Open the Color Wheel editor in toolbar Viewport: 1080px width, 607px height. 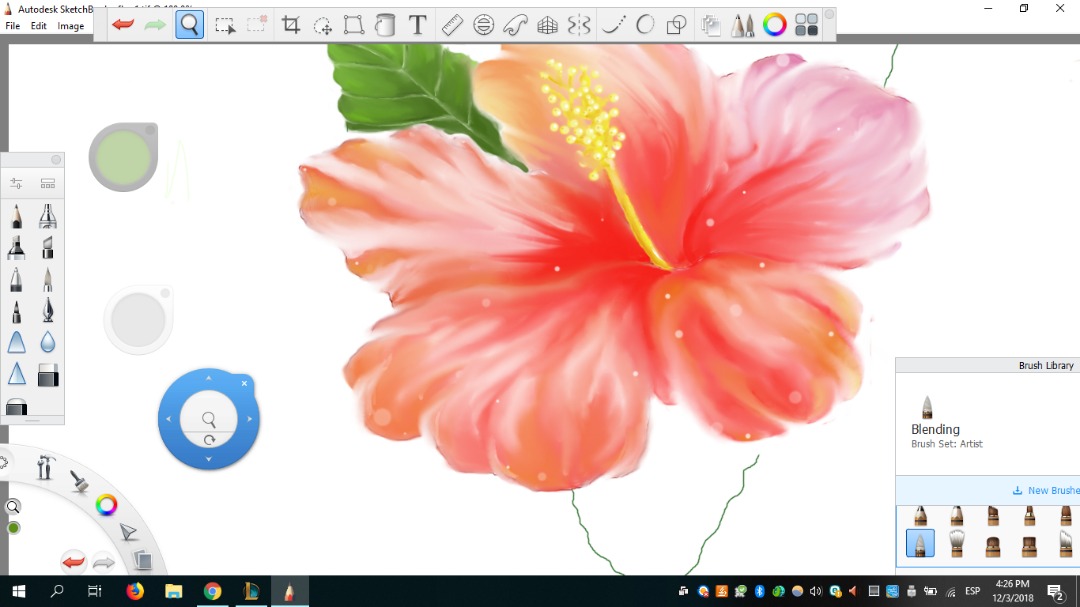tap(774, 25)
